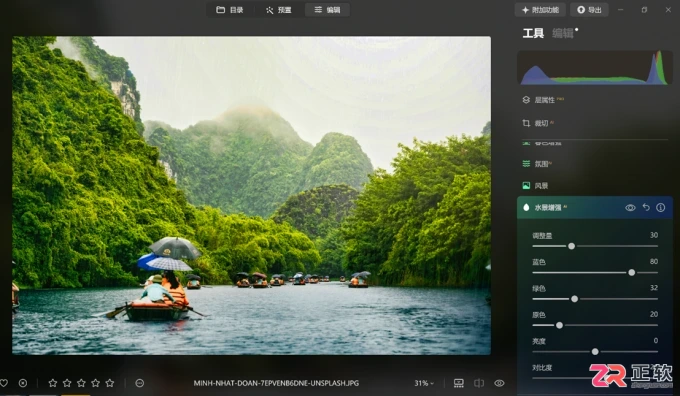Switch to the grey 编辑 edits panel tab
Viewport: 680px width, 396px height.
pos(562,33)
